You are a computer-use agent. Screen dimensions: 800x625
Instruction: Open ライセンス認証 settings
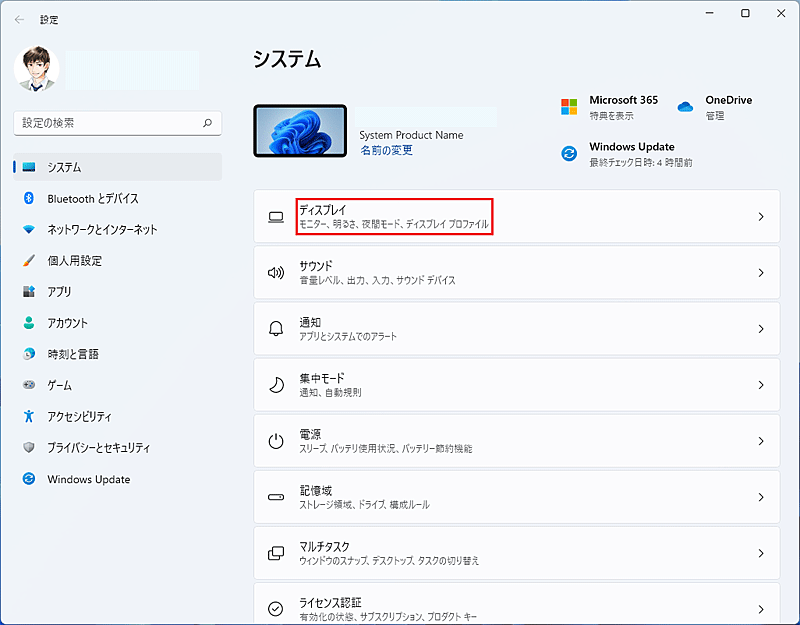tap(517, 604)
